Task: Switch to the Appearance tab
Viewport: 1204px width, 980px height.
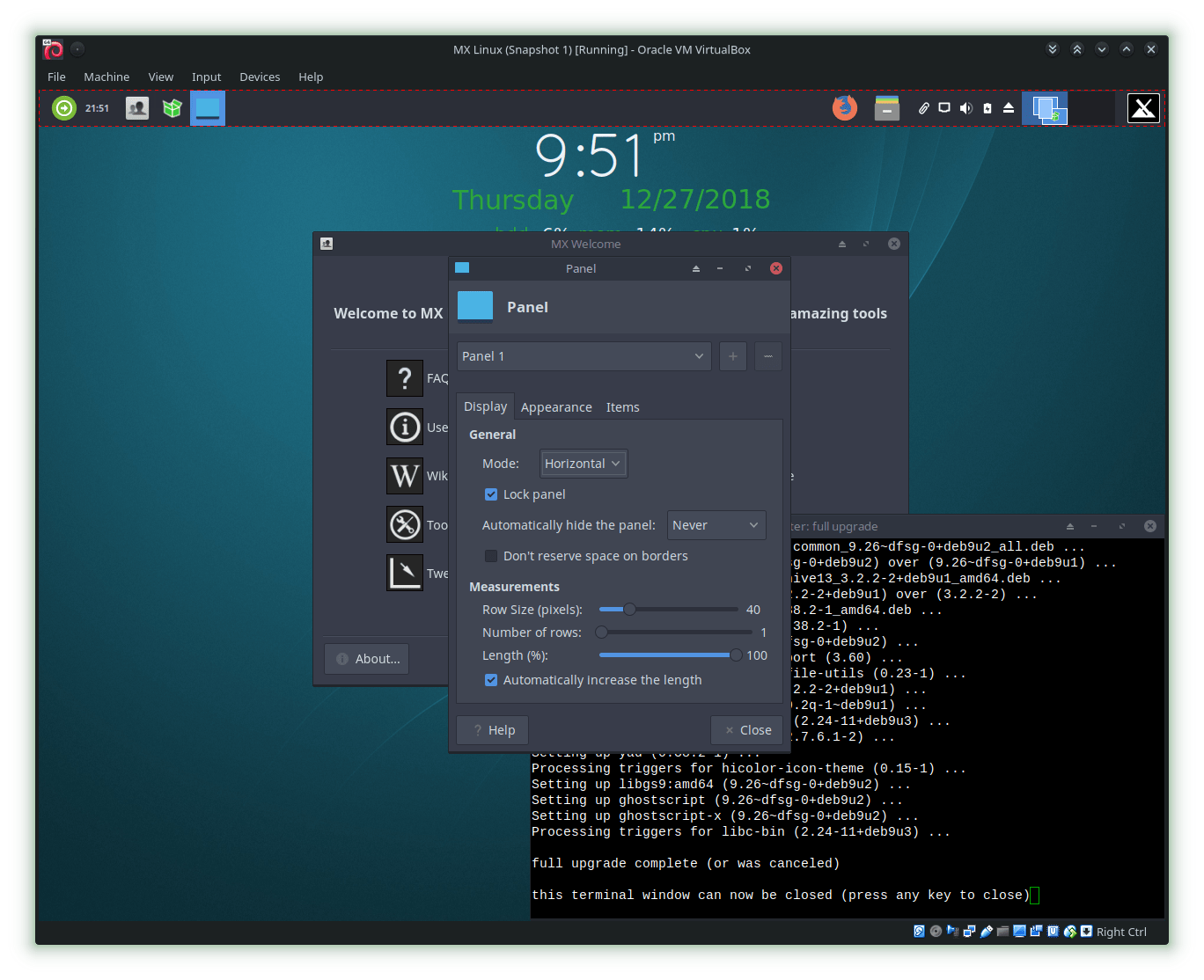Action: [556, 406]
